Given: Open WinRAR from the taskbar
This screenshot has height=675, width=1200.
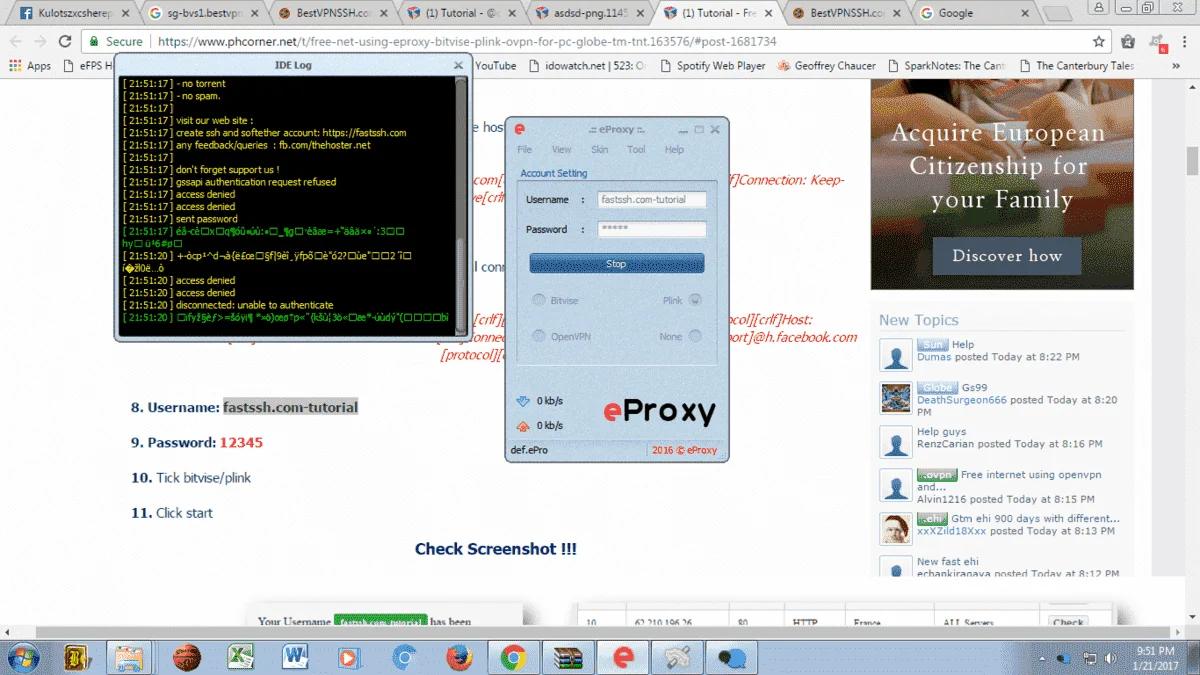Looking at the screenshot, I should [x=568, y=657].
